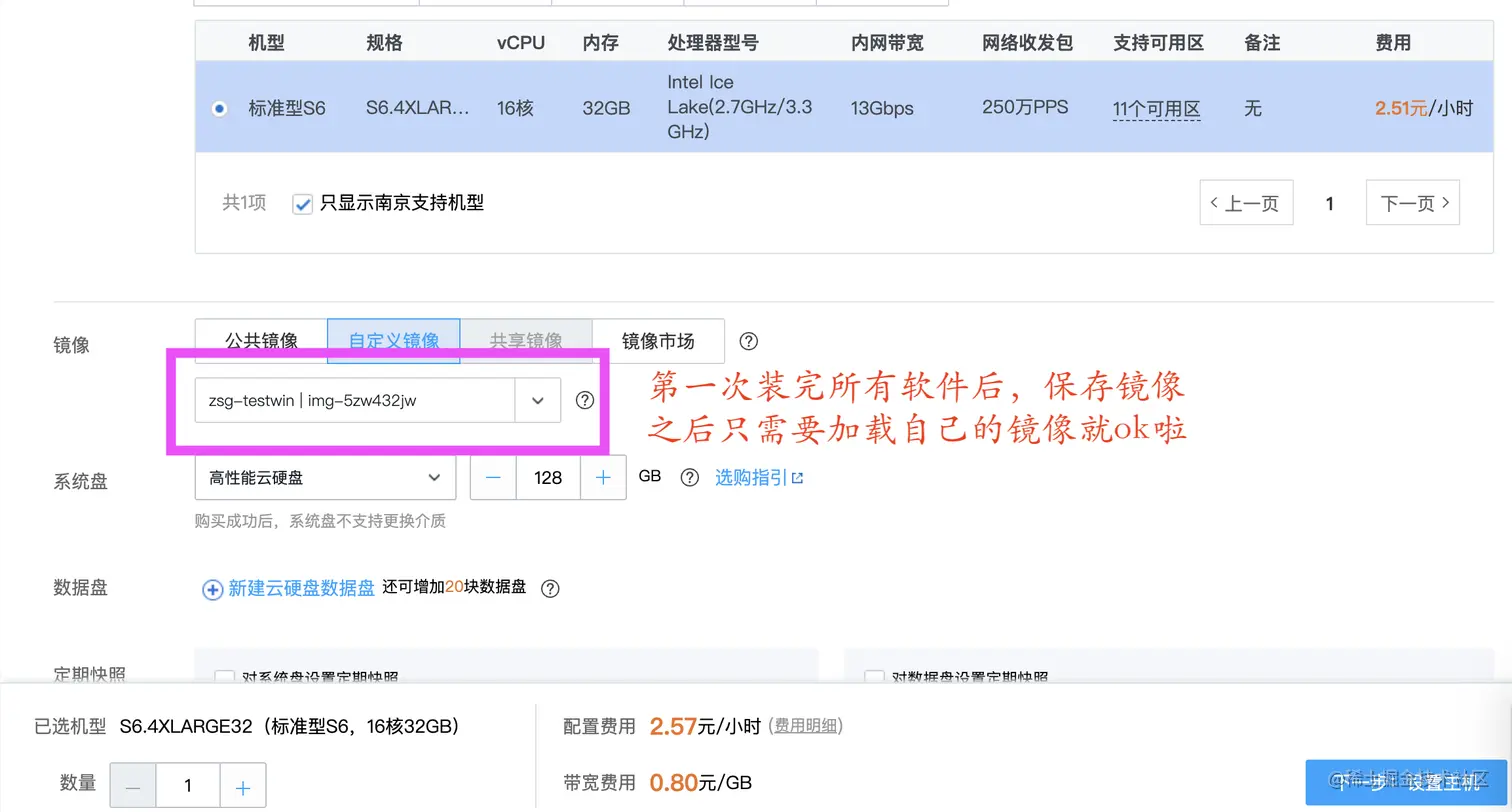Check 对系统盘设置定期快照 checkbox
The image size is (1512, 812).
coord(224,678)
